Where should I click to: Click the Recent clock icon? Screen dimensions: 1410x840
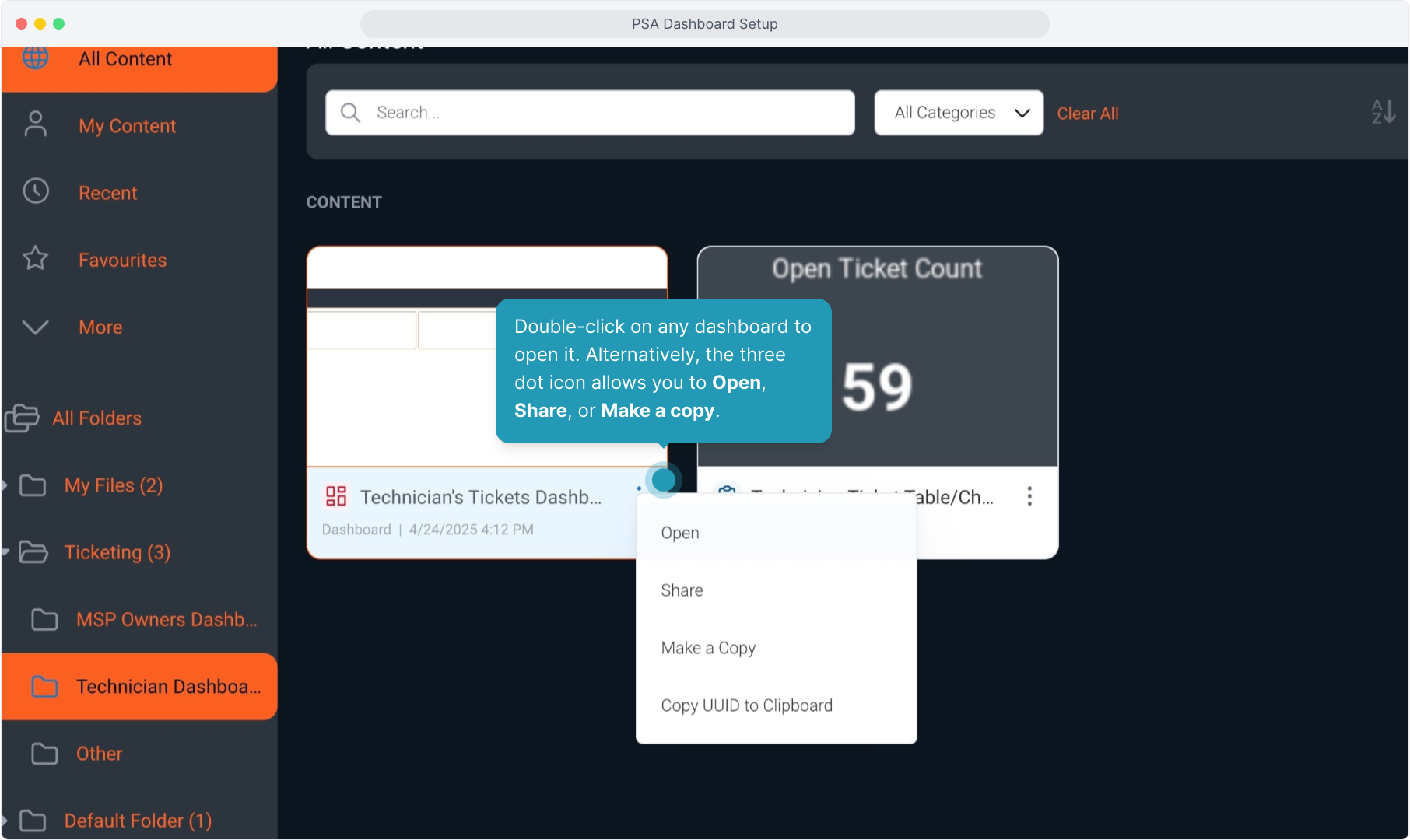pos(36,191)
